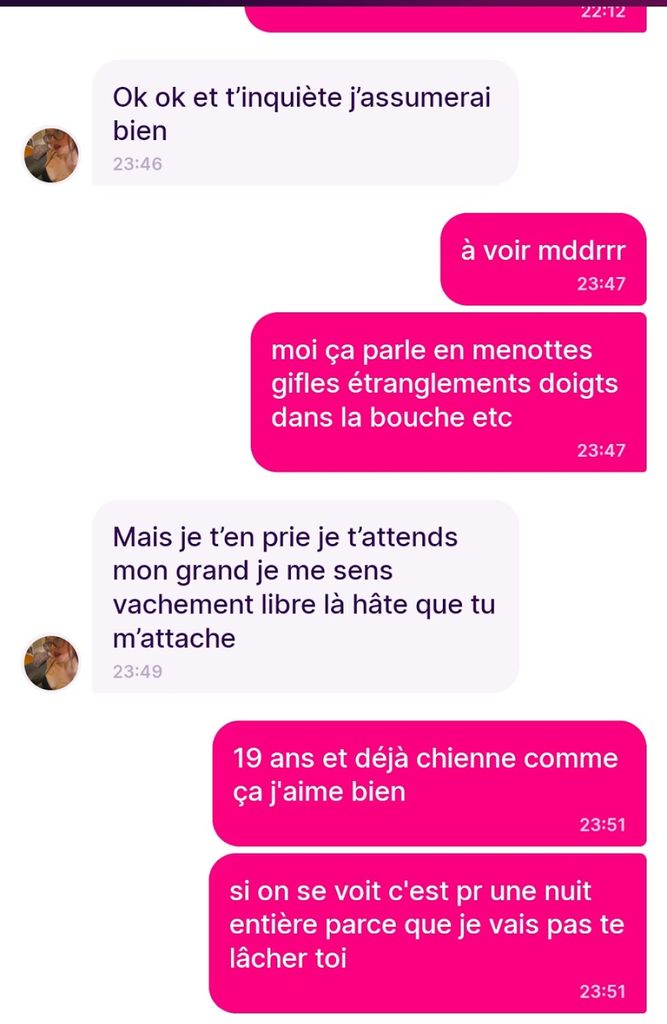The image size is (667, 1024).
Task: Click the 23:46 timestamp
Action: [137, 164]
